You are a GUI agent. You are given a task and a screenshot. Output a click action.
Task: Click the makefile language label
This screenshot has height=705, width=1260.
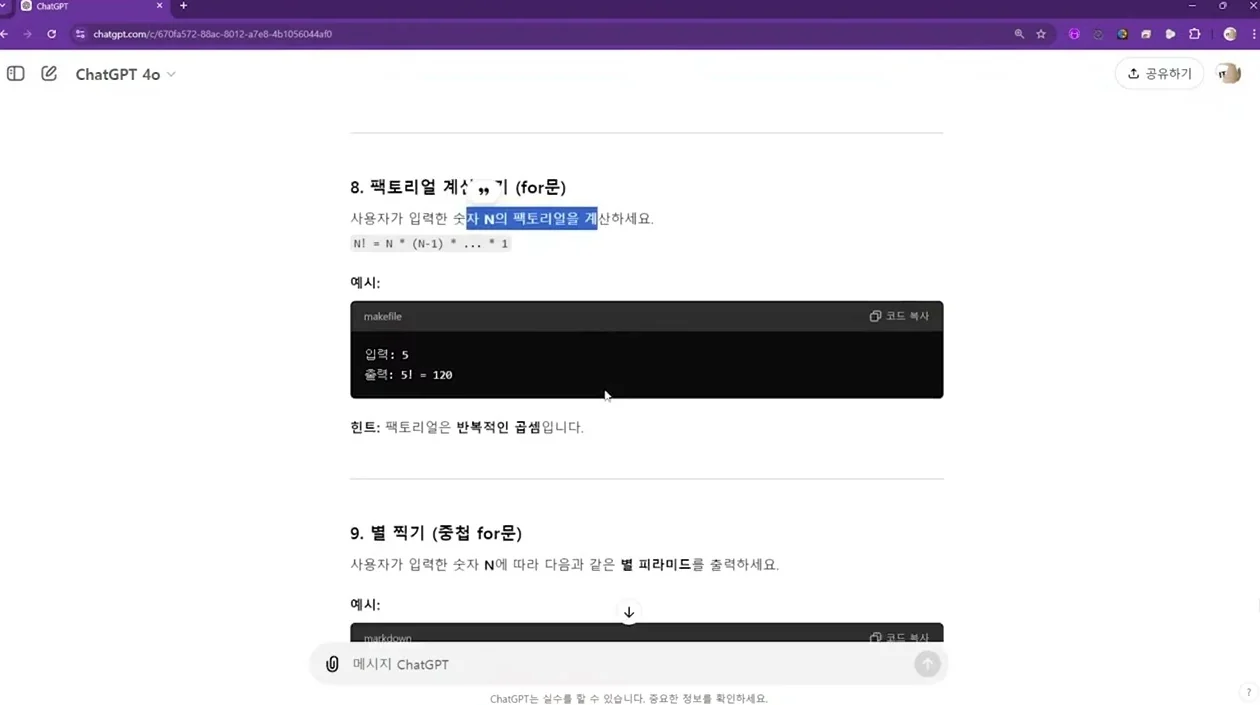[382, 316]
